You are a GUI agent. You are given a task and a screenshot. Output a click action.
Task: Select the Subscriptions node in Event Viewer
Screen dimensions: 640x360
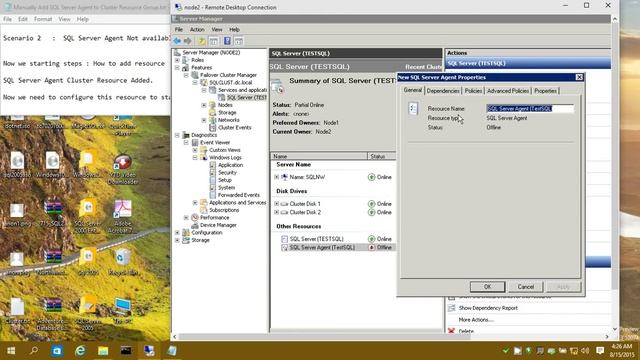(x=224, y=210)
